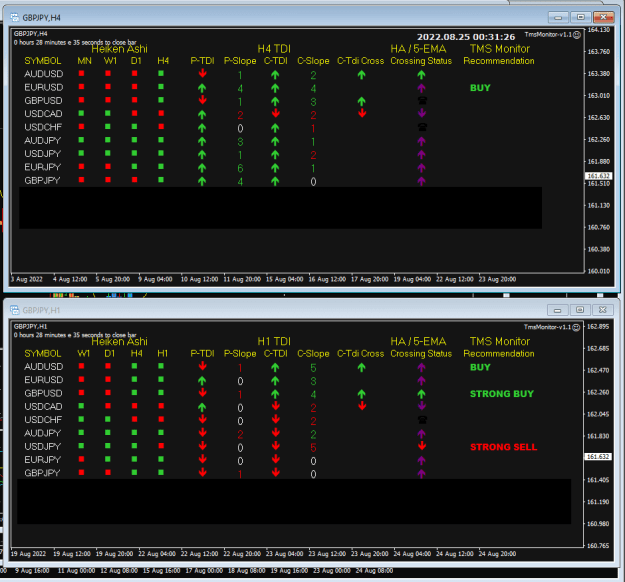The width and height of the screenshot is (625, 582).
Task: Click USDCAD purple down arrow in H1 window
Action: (422, 406)
